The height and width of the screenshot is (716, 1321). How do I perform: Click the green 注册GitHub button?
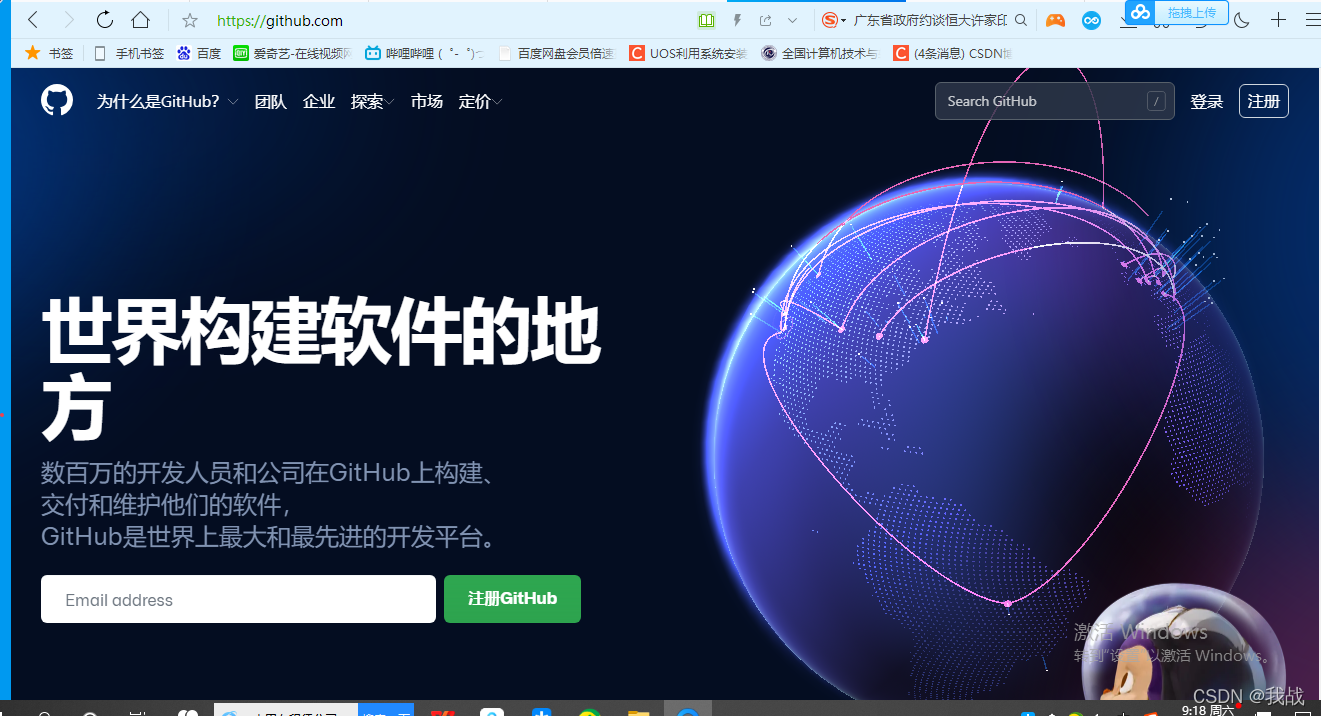tap(512, 599)
